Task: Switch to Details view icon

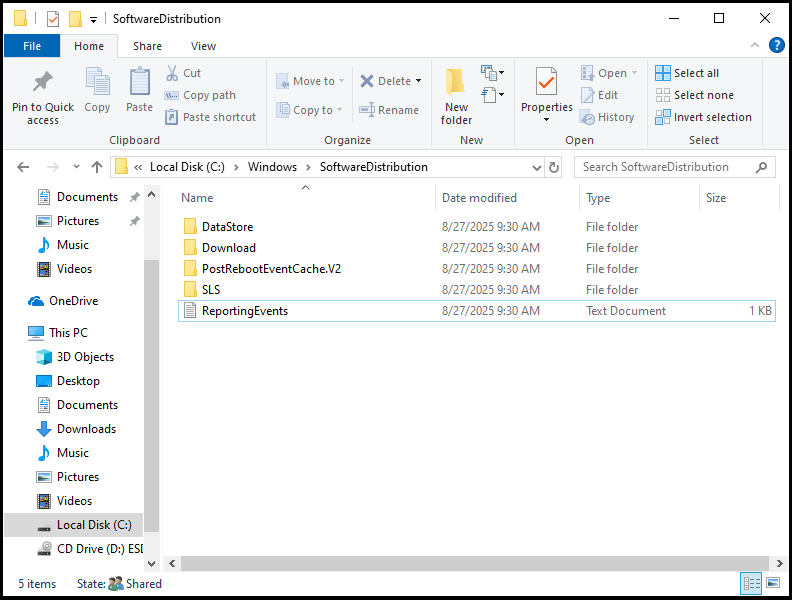Action: [751, 584]
